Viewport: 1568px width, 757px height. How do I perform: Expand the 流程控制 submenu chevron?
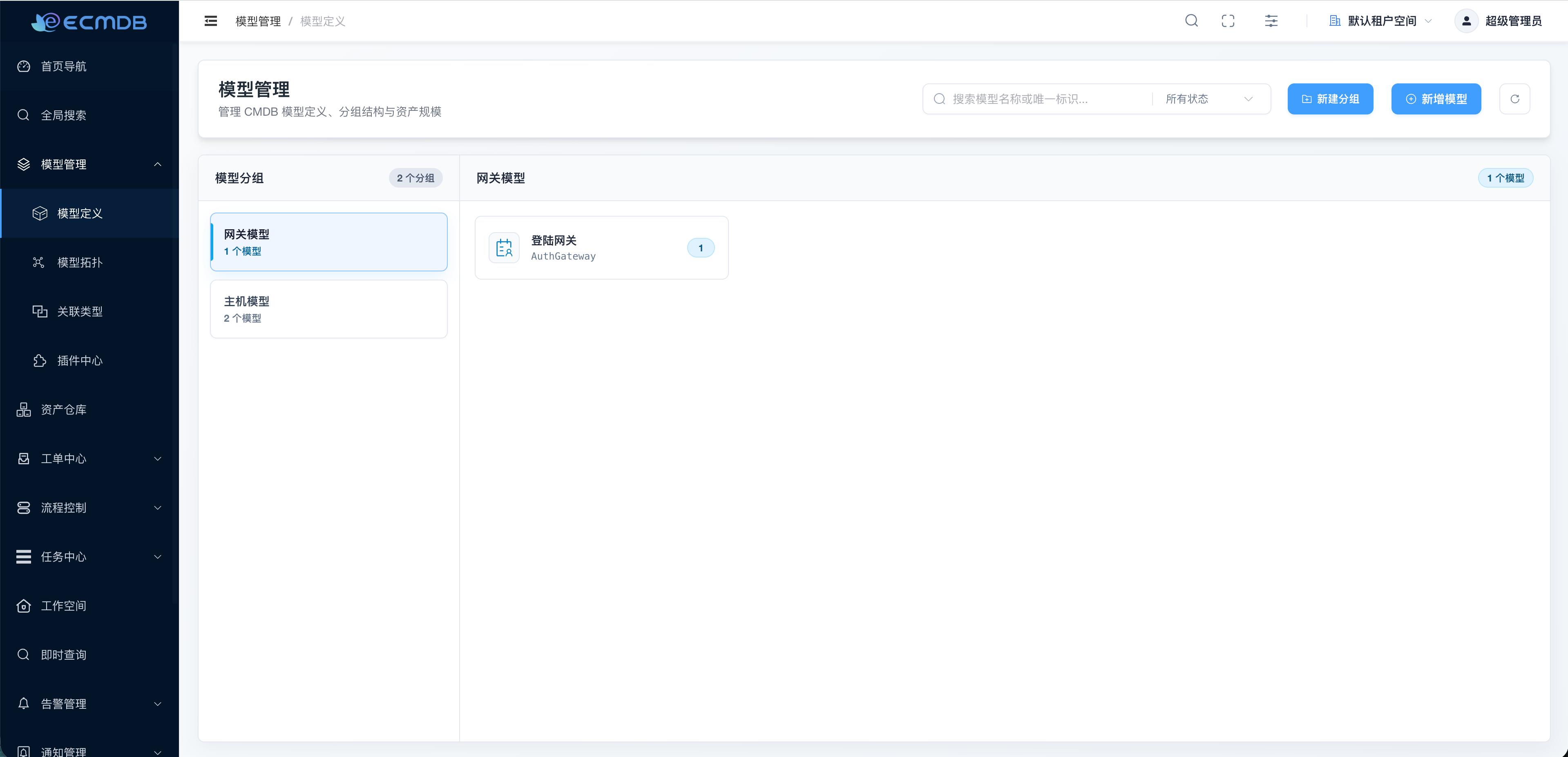pos(158,508)
